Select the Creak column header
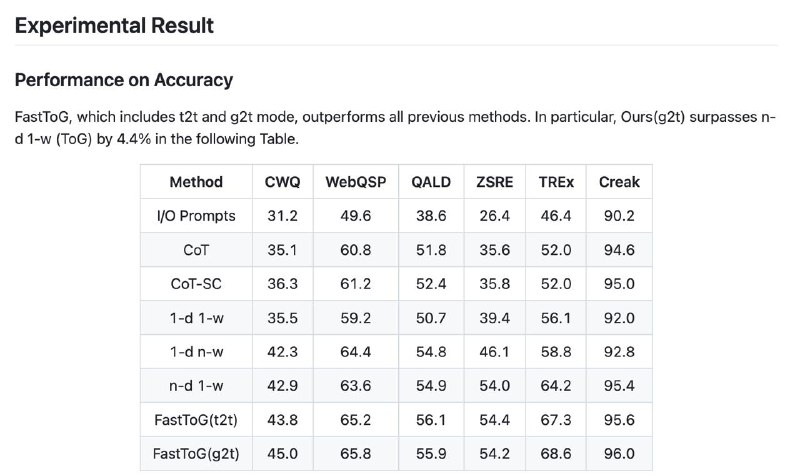 click(619, 182)
